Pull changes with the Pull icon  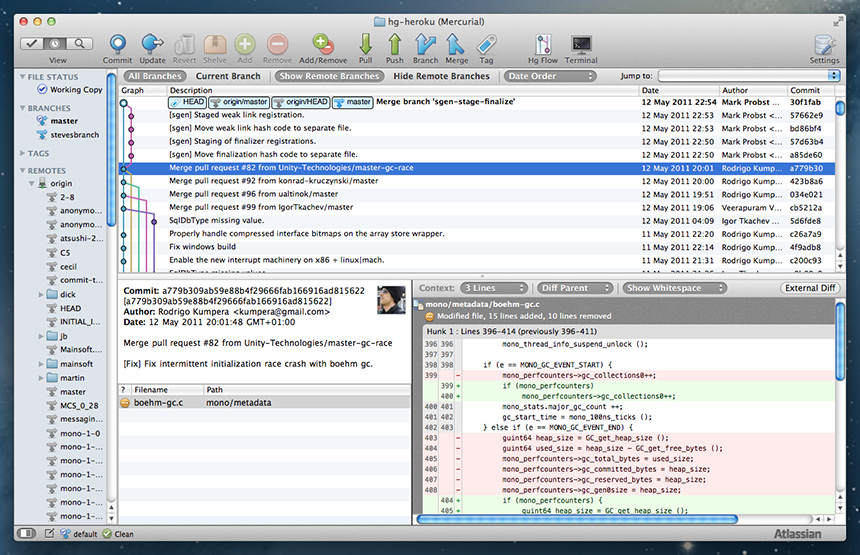(x=365, y=45)
